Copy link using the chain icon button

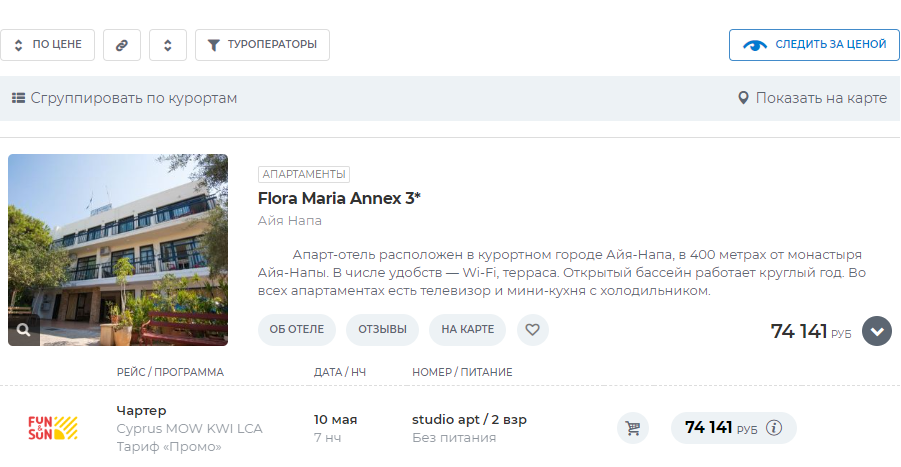pyautogui.click(x=122, y=45)
